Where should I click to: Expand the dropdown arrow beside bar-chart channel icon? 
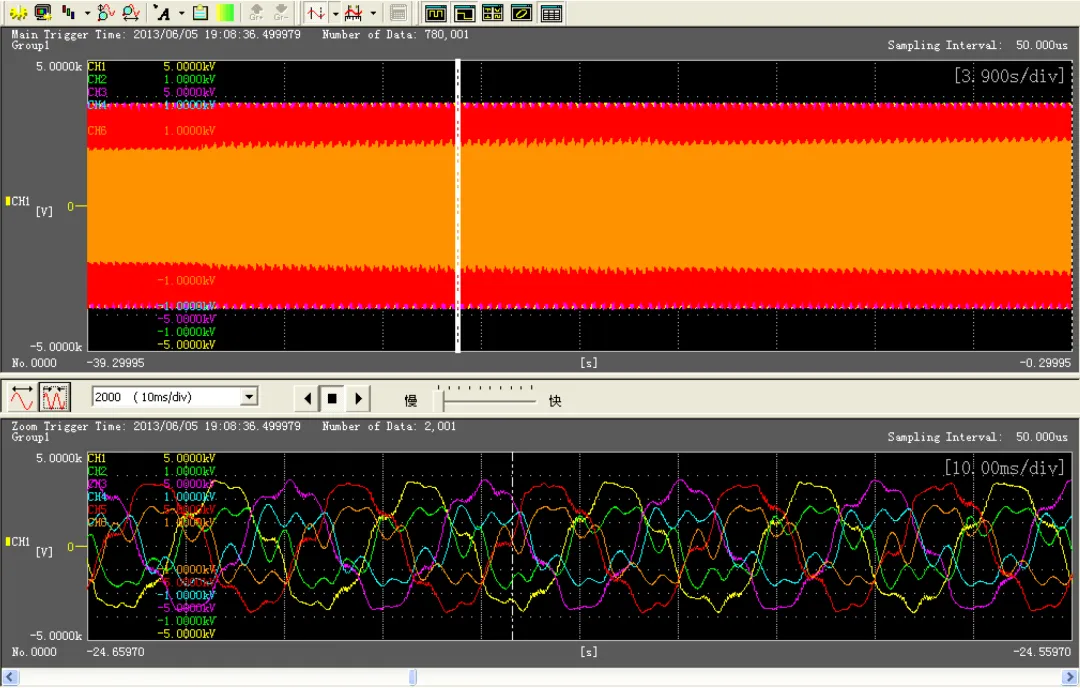[x=87, y=13]
